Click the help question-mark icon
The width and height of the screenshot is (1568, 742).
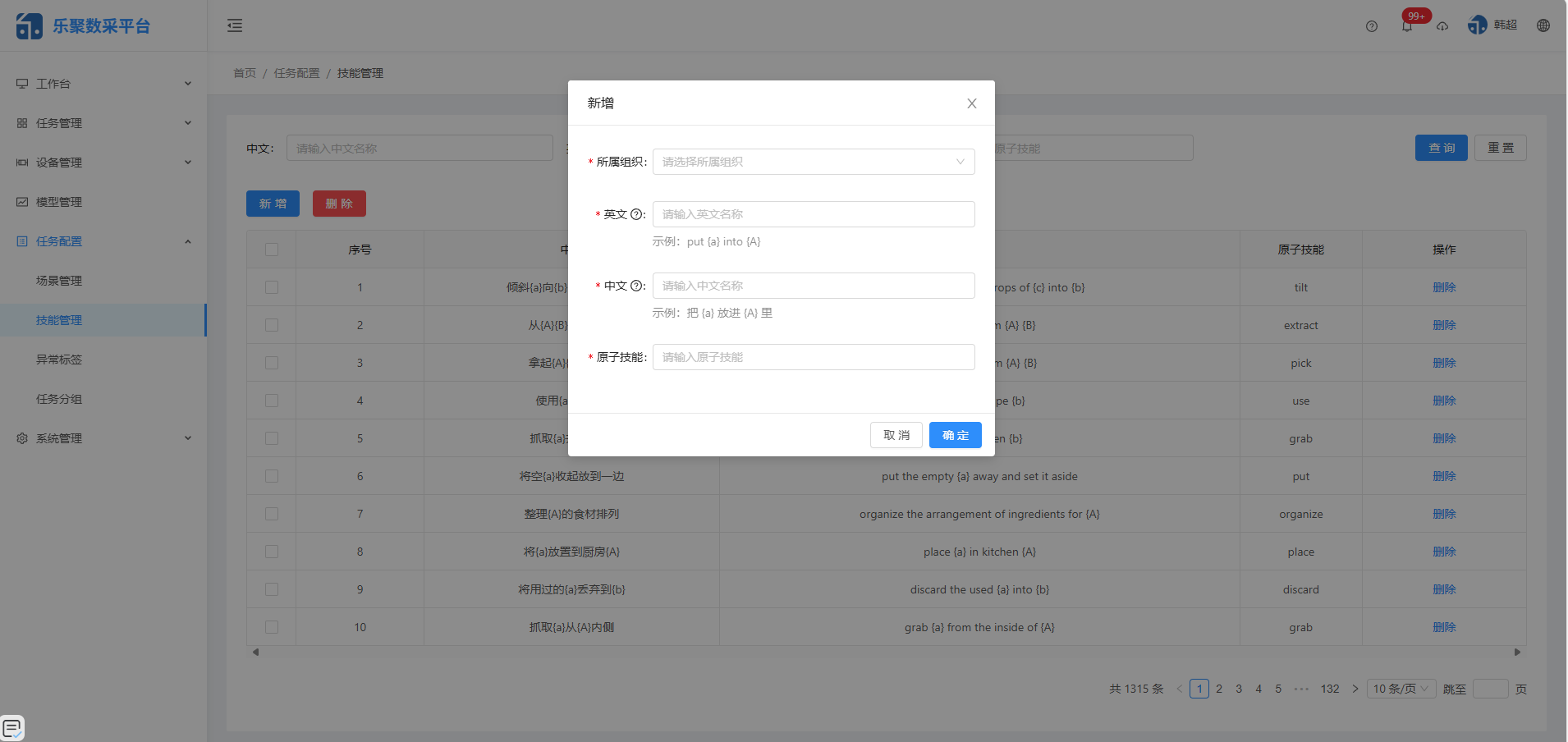[x=1370, y=25]
